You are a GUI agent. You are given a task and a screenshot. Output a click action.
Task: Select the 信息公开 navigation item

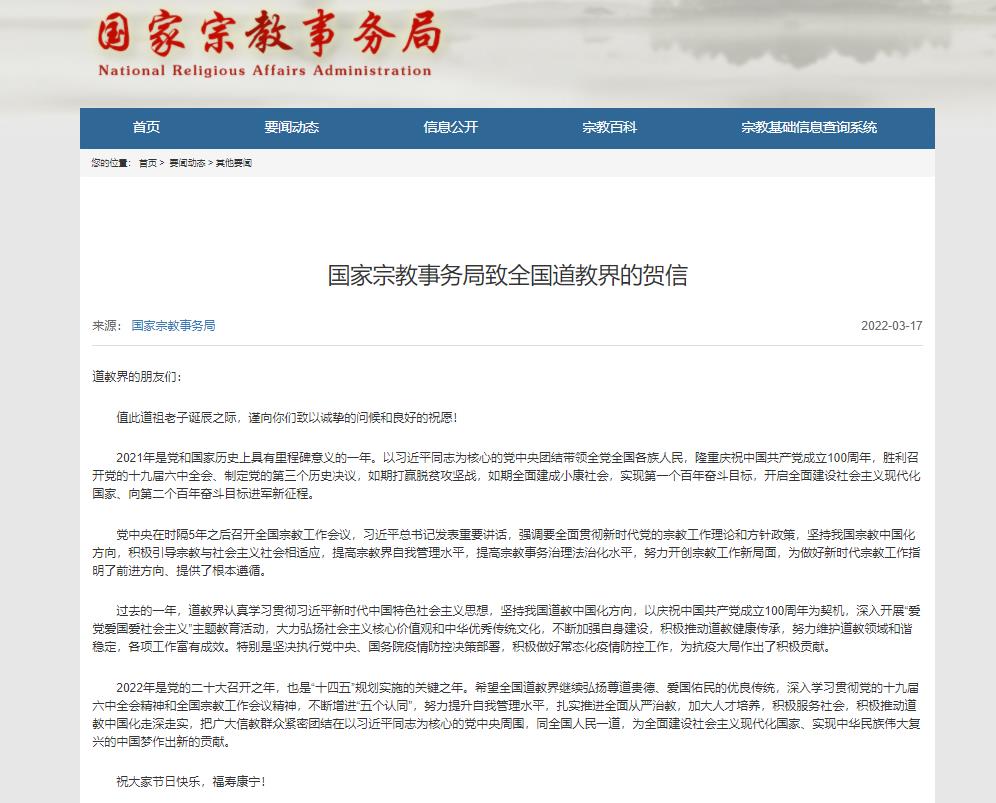pos(450,127)
